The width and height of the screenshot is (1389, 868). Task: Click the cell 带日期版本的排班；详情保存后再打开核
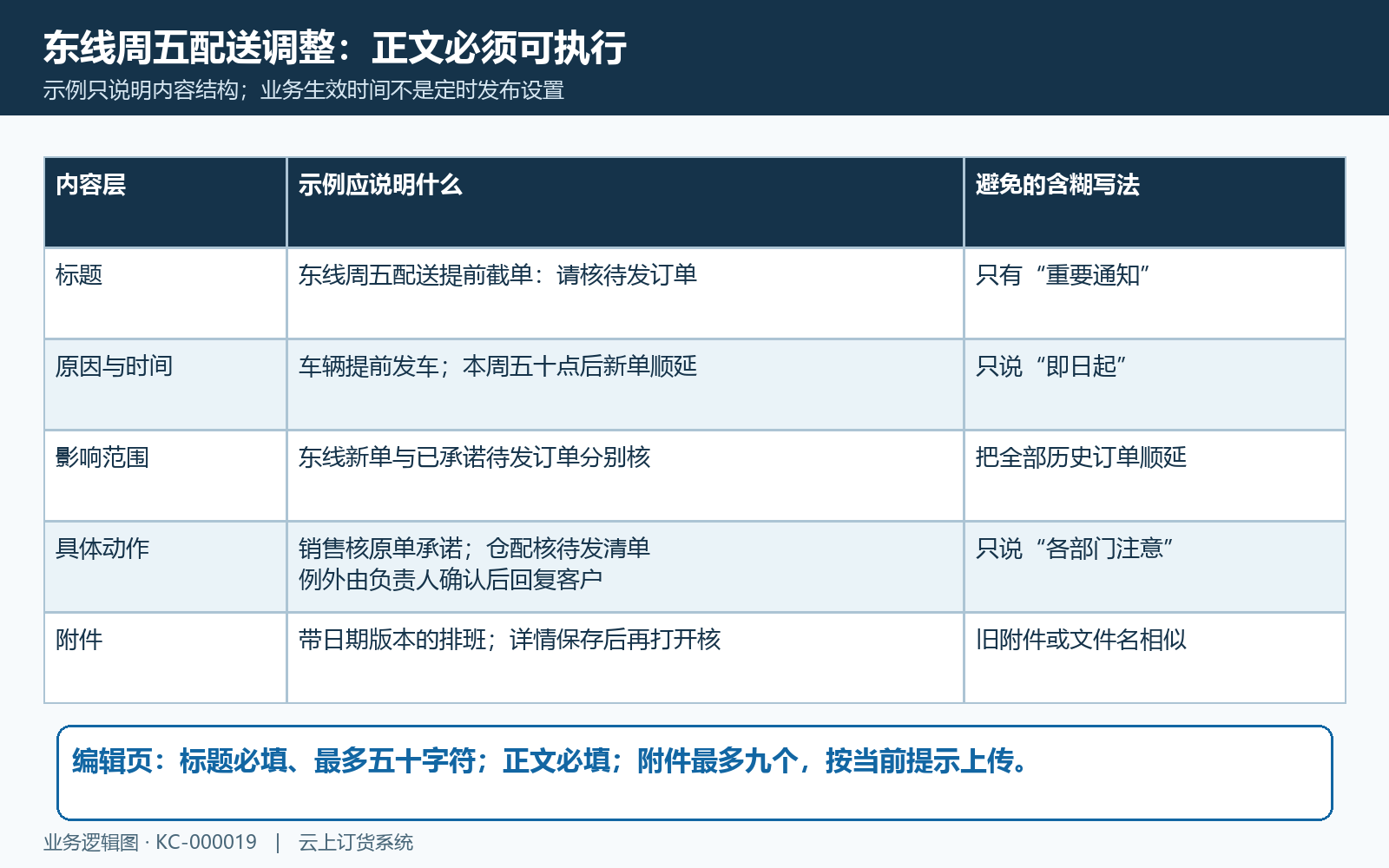pyautogui.click(x=625, y=658)
